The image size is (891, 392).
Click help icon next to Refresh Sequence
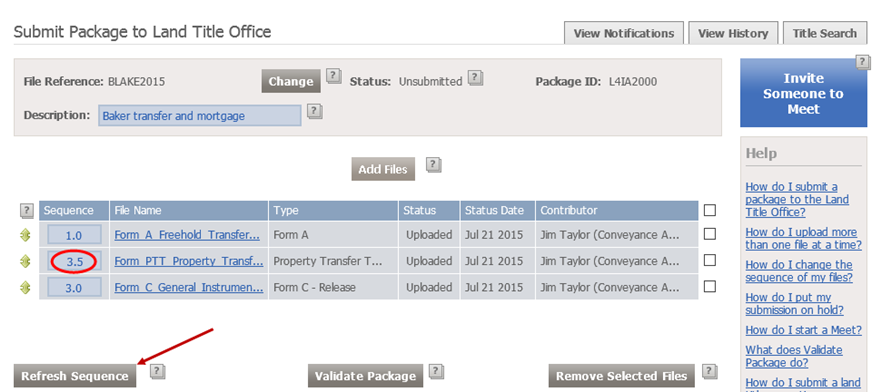coord(157,372)
